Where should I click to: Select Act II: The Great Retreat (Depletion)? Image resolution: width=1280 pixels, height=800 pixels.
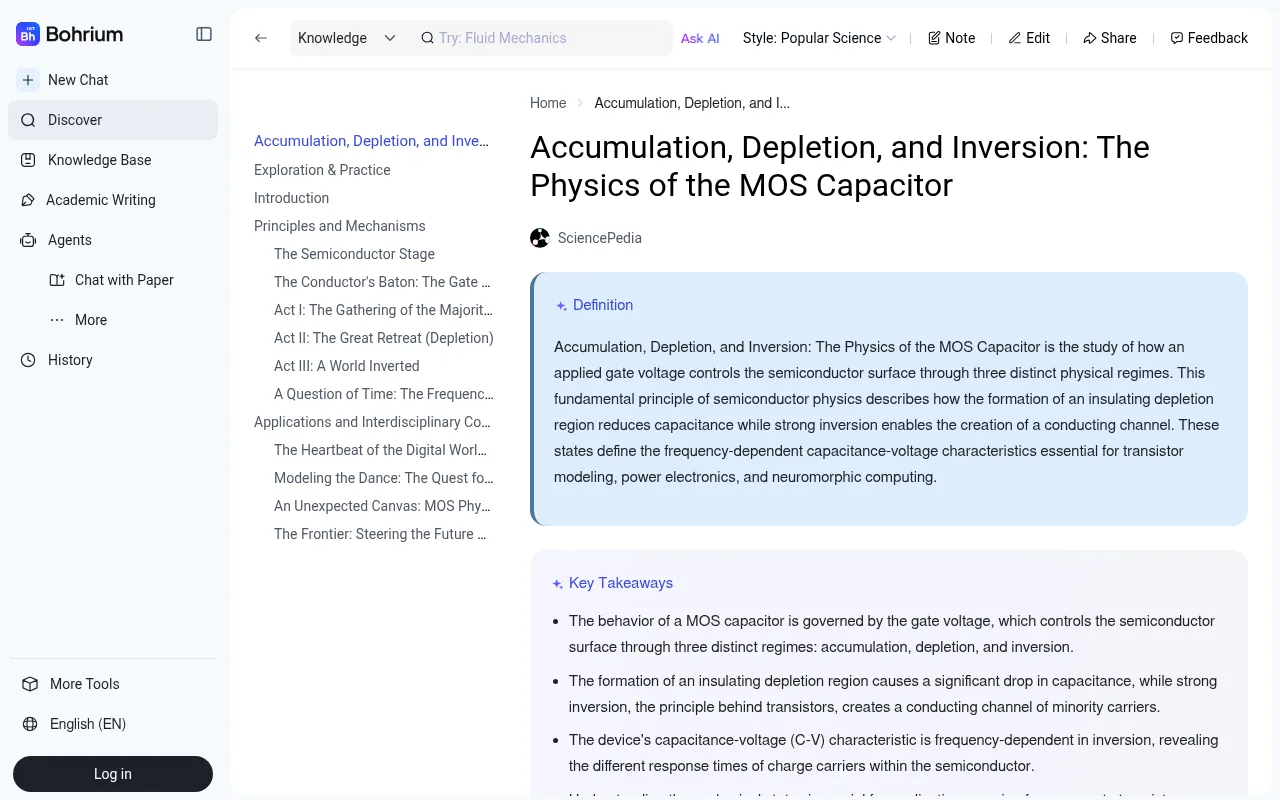tap(384, 338)
